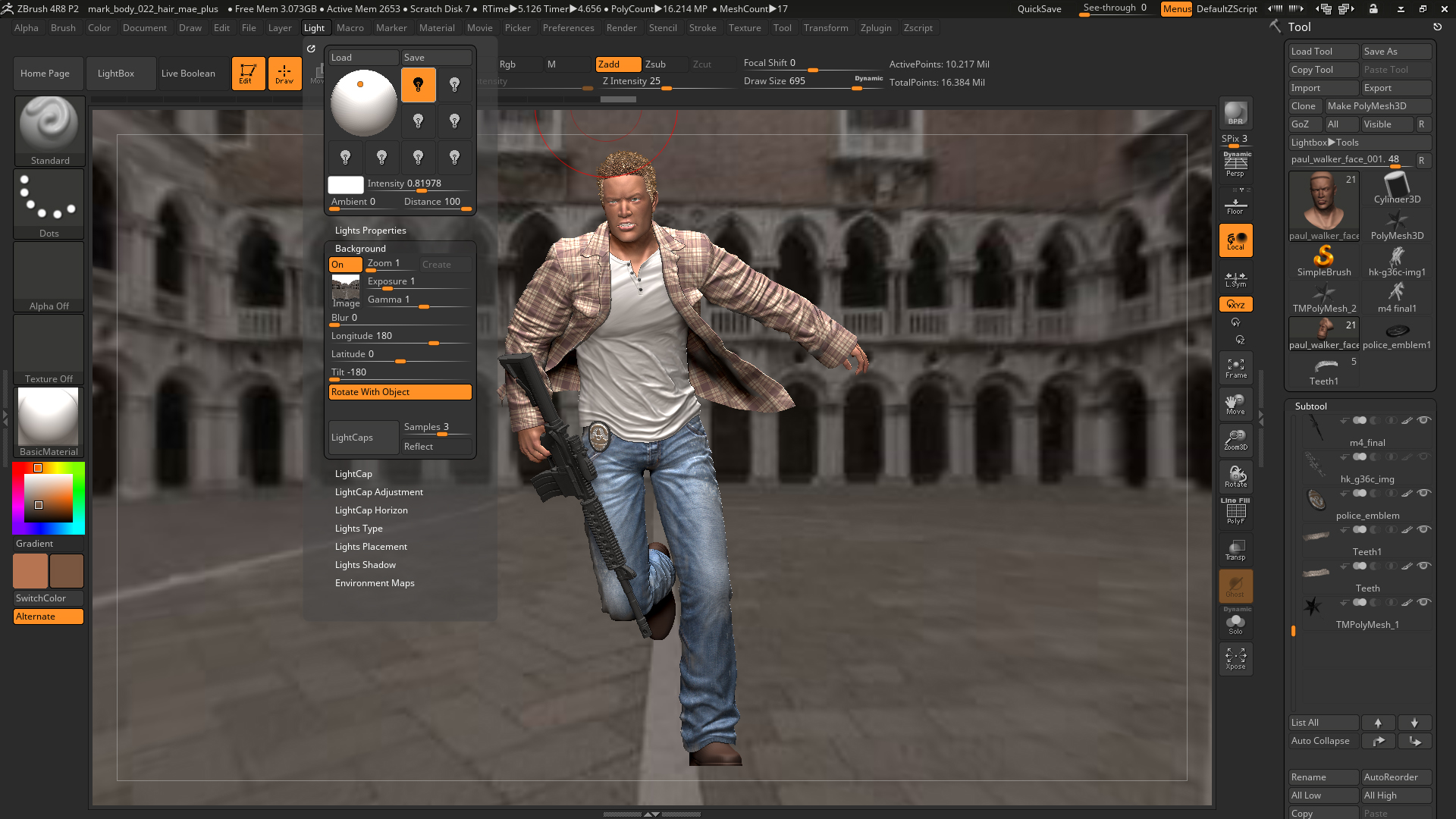Screen dimensions: 1456x819
Task: Collapse the Background section
Action: click(x=360, y=249)
